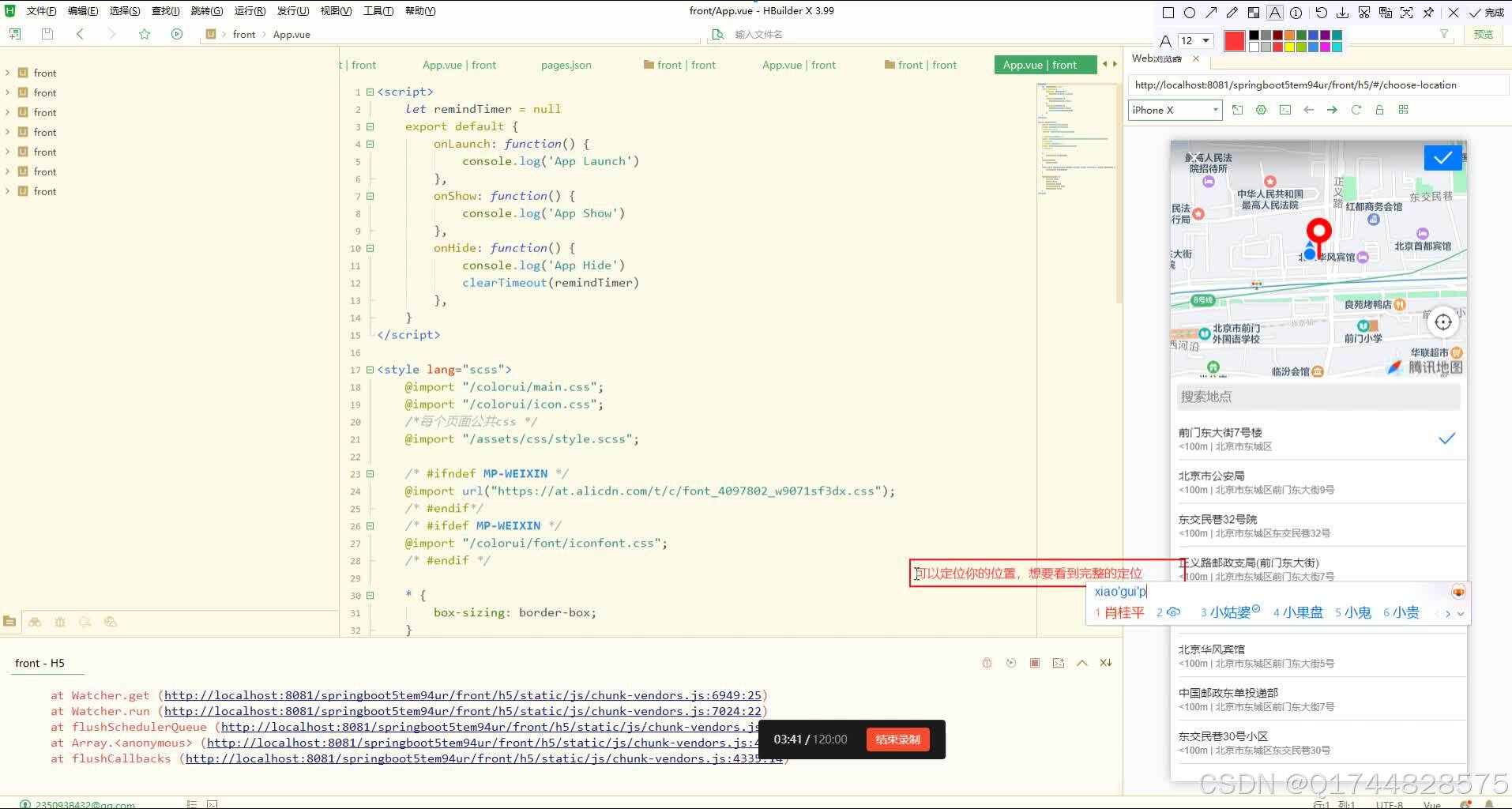This screenshot has height=809, width=1512.
Task: Select the 前门东大街7号楼 location
Action: click(1318, 438)
